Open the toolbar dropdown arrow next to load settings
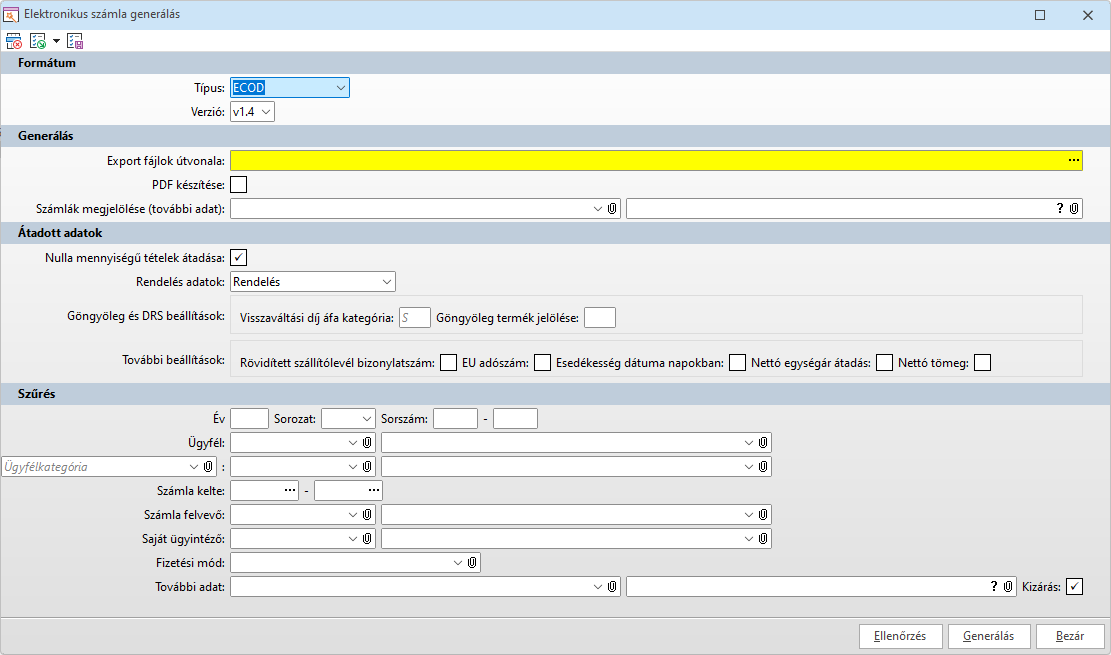Screen dimensions: 1111x655 click(56, 41)
